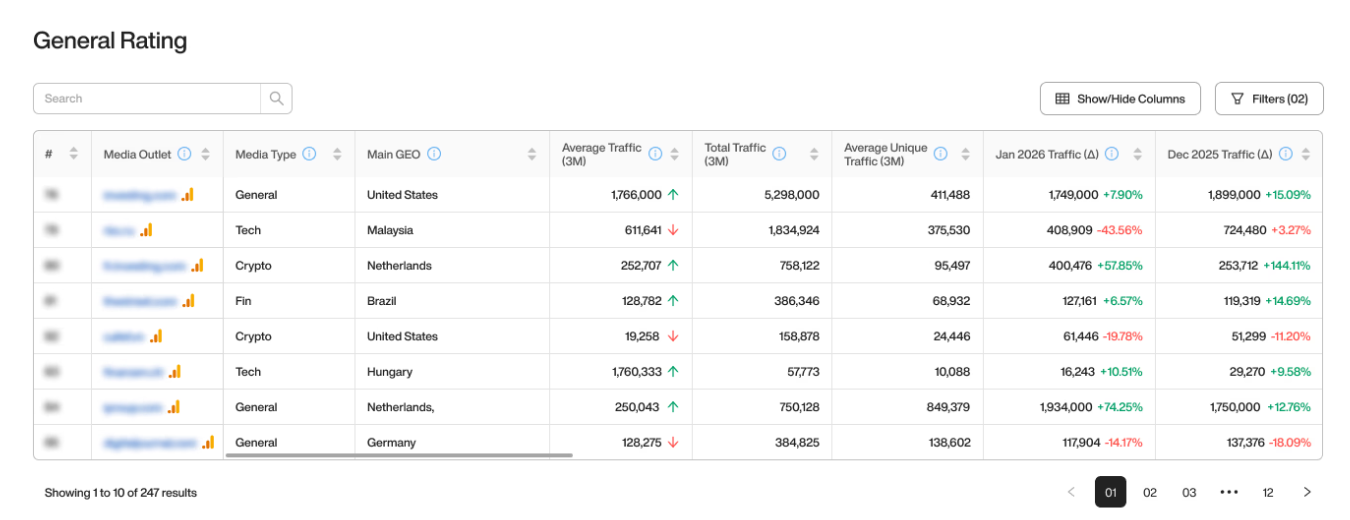Click analytics bar icon in Malaysia row
This screenshot has height=520, width=1350.
(x=146, y=230)
